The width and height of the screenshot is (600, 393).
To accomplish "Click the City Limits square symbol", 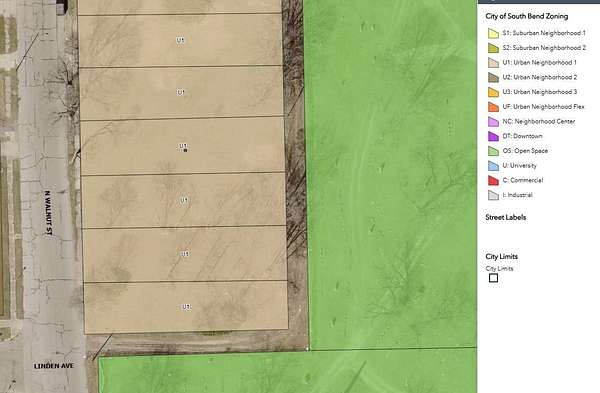I will [494, 278].
